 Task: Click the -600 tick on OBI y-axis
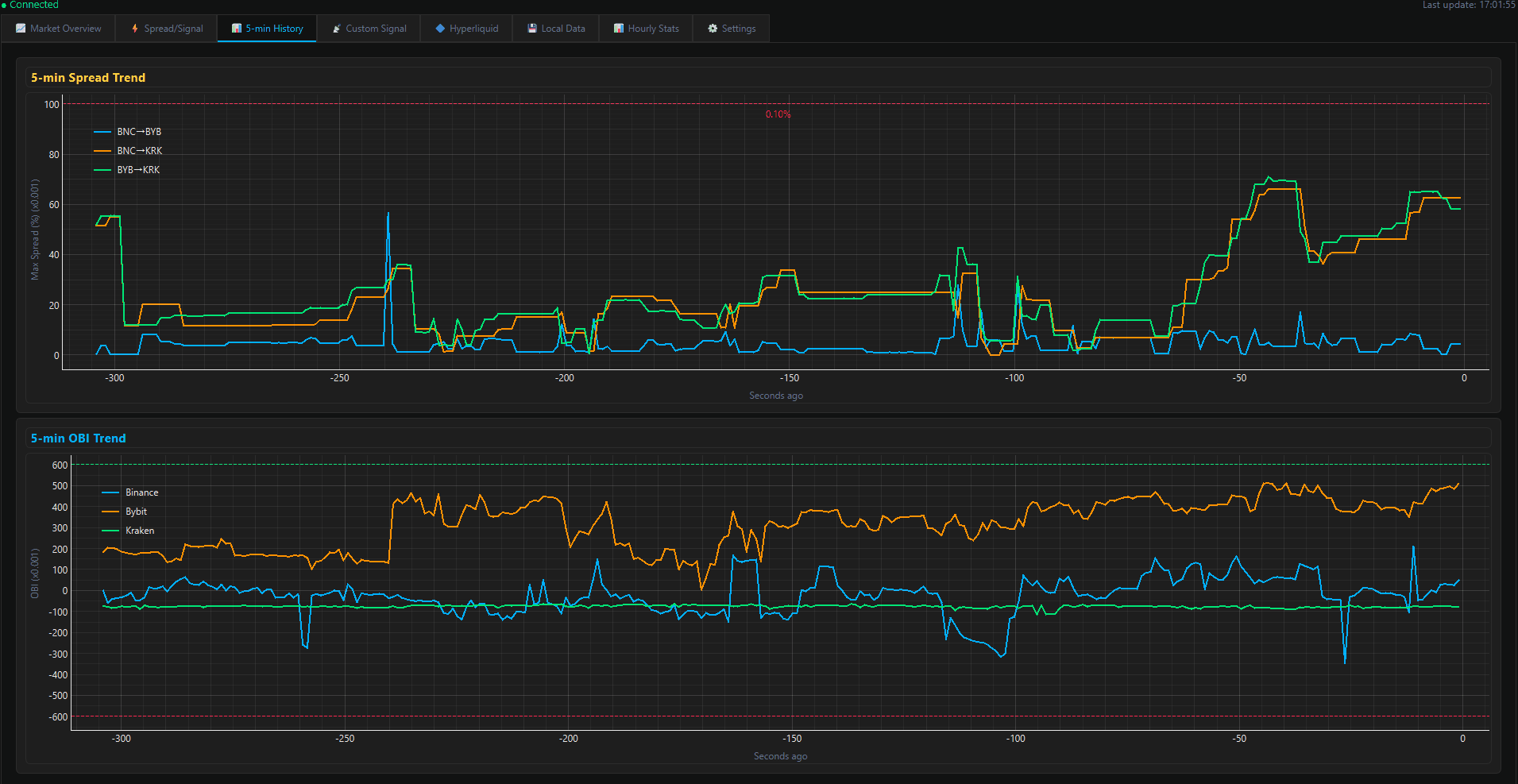click(x=59, y=717)
